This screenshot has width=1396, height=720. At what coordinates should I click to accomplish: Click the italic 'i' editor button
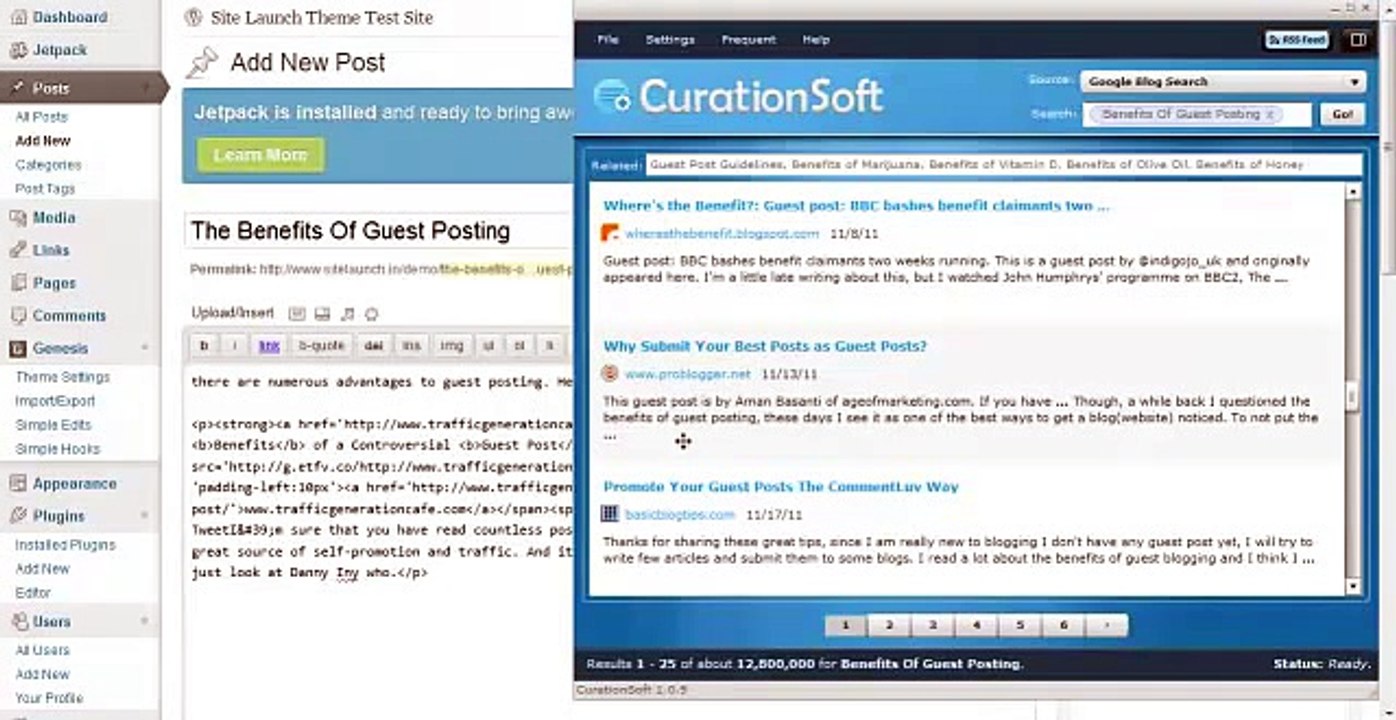click(235, 346)
